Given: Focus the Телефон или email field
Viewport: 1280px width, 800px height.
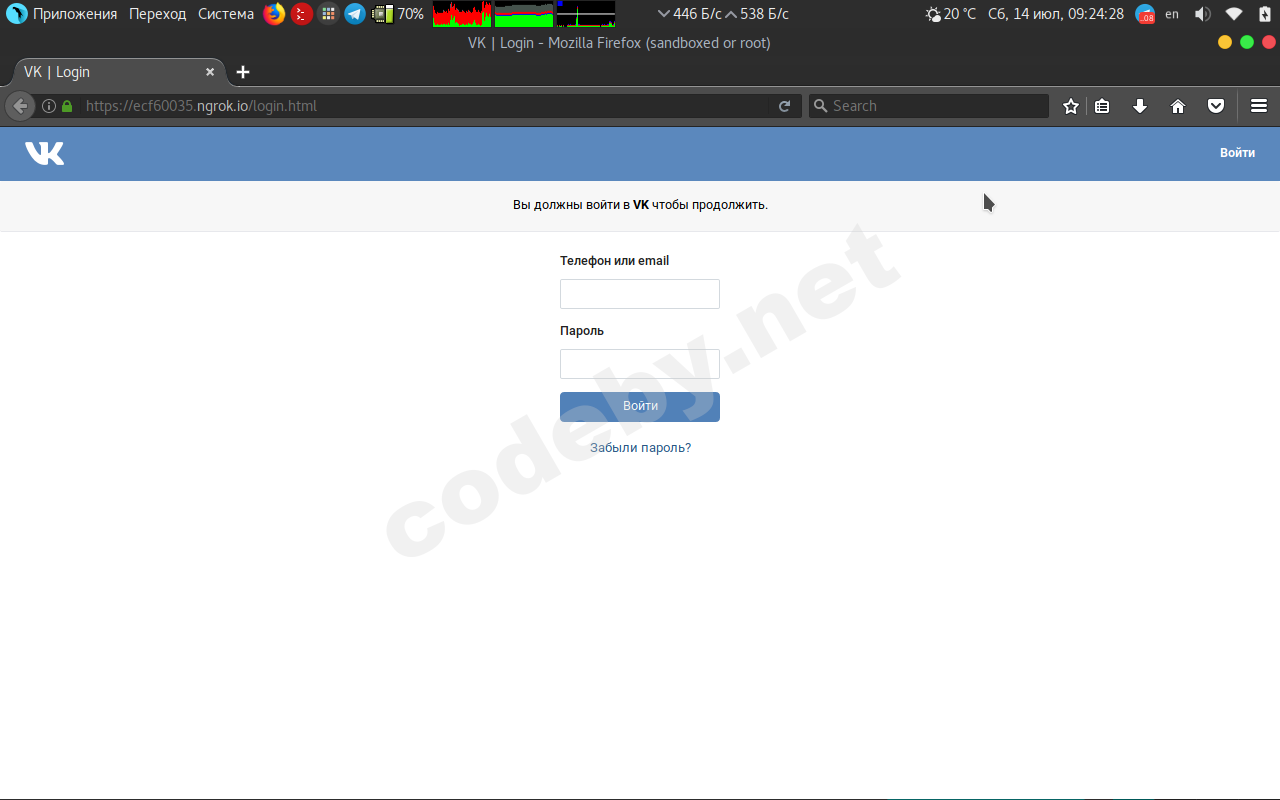Looking at the screenshot, I should (640, 294).
